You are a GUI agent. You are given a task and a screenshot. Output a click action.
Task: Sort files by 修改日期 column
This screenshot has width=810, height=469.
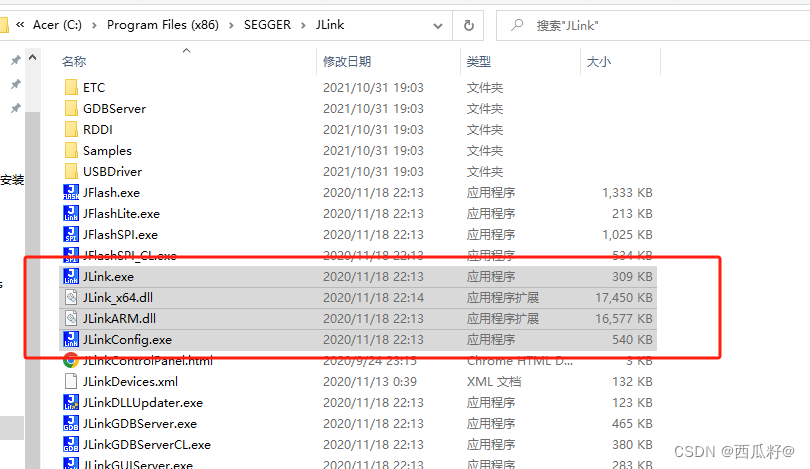click(347, 61)
